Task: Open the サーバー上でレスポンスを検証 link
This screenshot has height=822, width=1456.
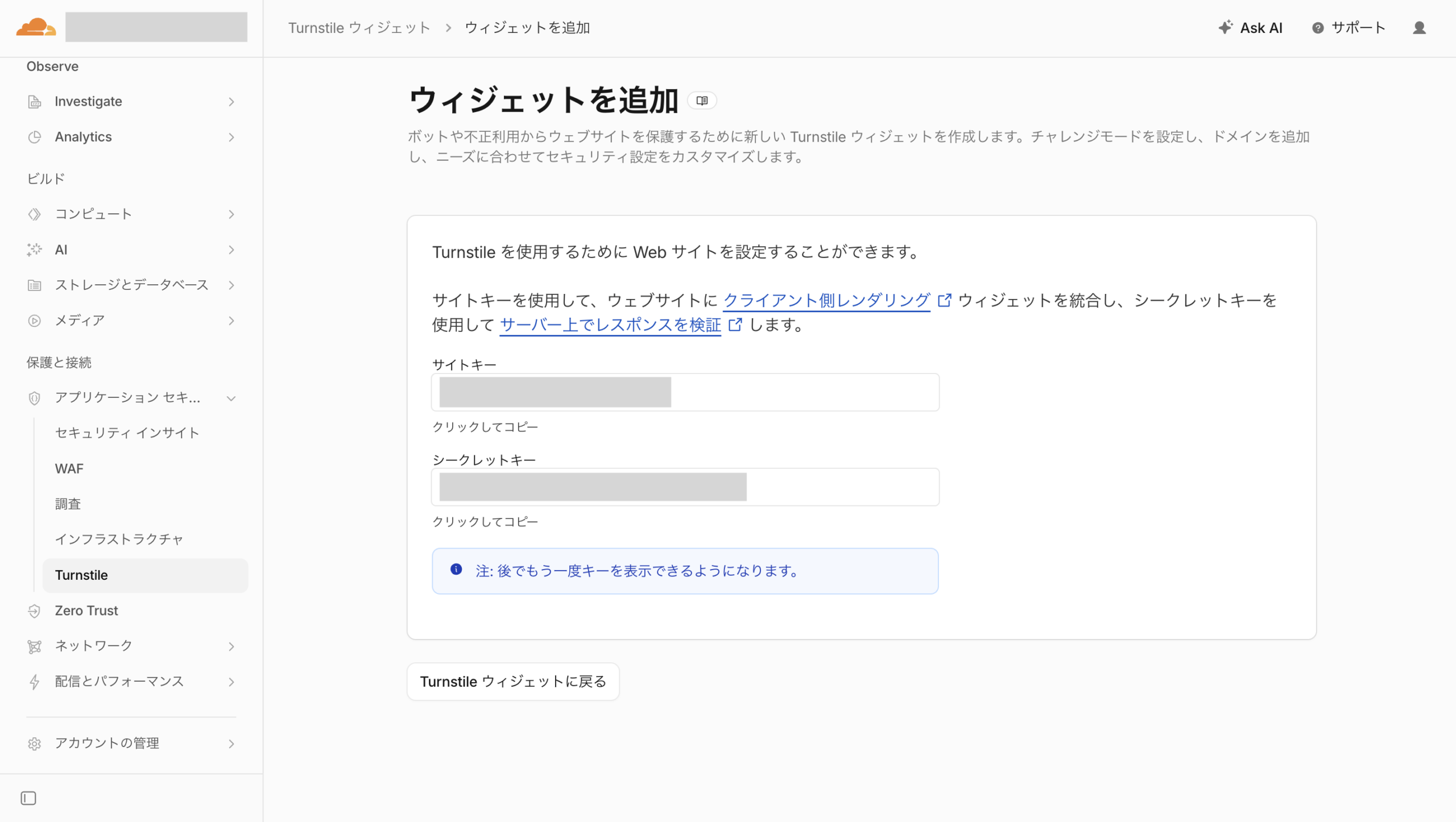Action: pyautogui.click(x=610, y=325)
